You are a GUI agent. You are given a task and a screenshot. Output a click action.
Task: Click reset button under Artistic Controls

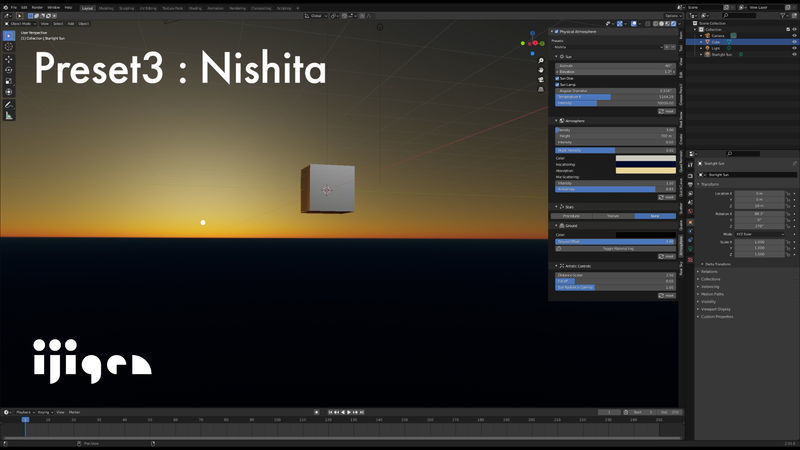[x=666, y=295]
